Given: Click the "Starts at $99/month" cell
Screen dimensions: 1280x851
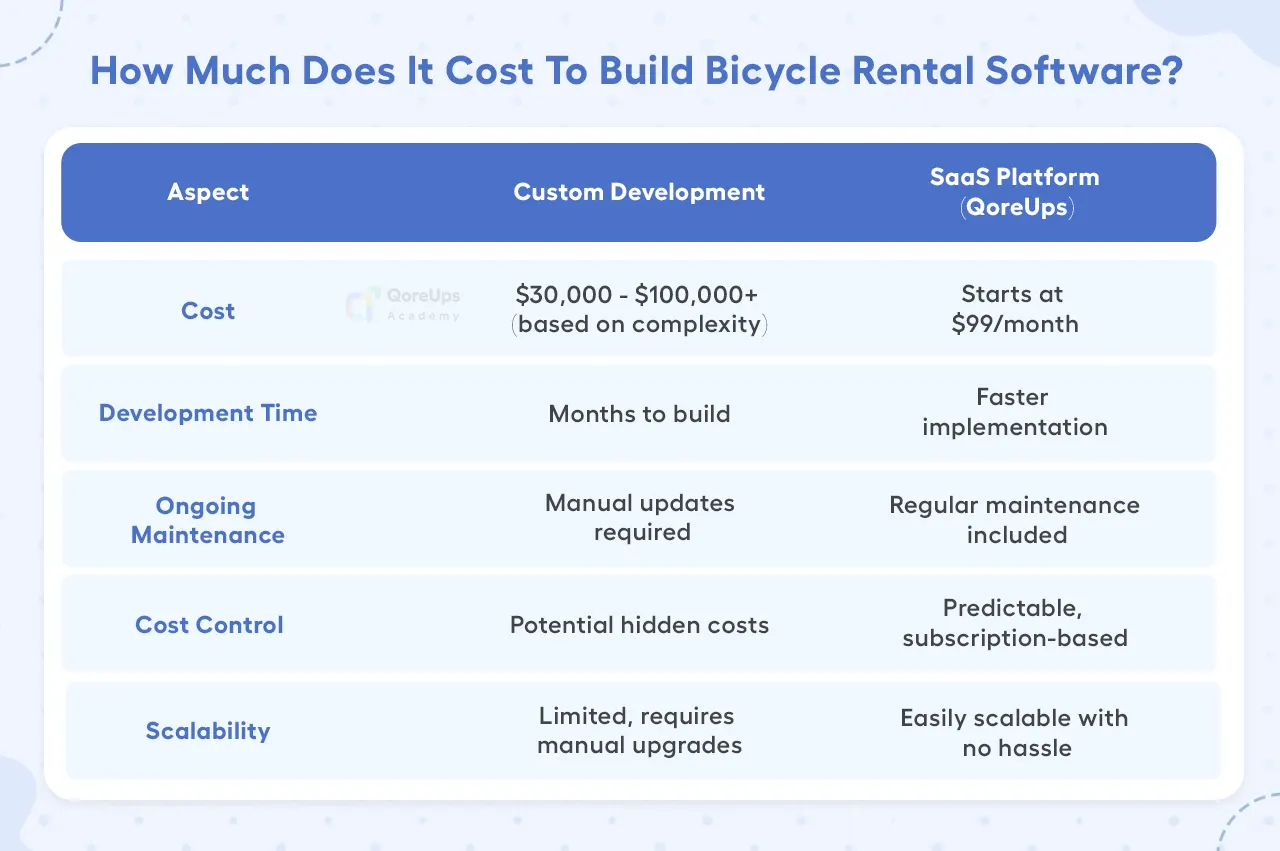Looking at the screenshot, I should (1014, 309).
